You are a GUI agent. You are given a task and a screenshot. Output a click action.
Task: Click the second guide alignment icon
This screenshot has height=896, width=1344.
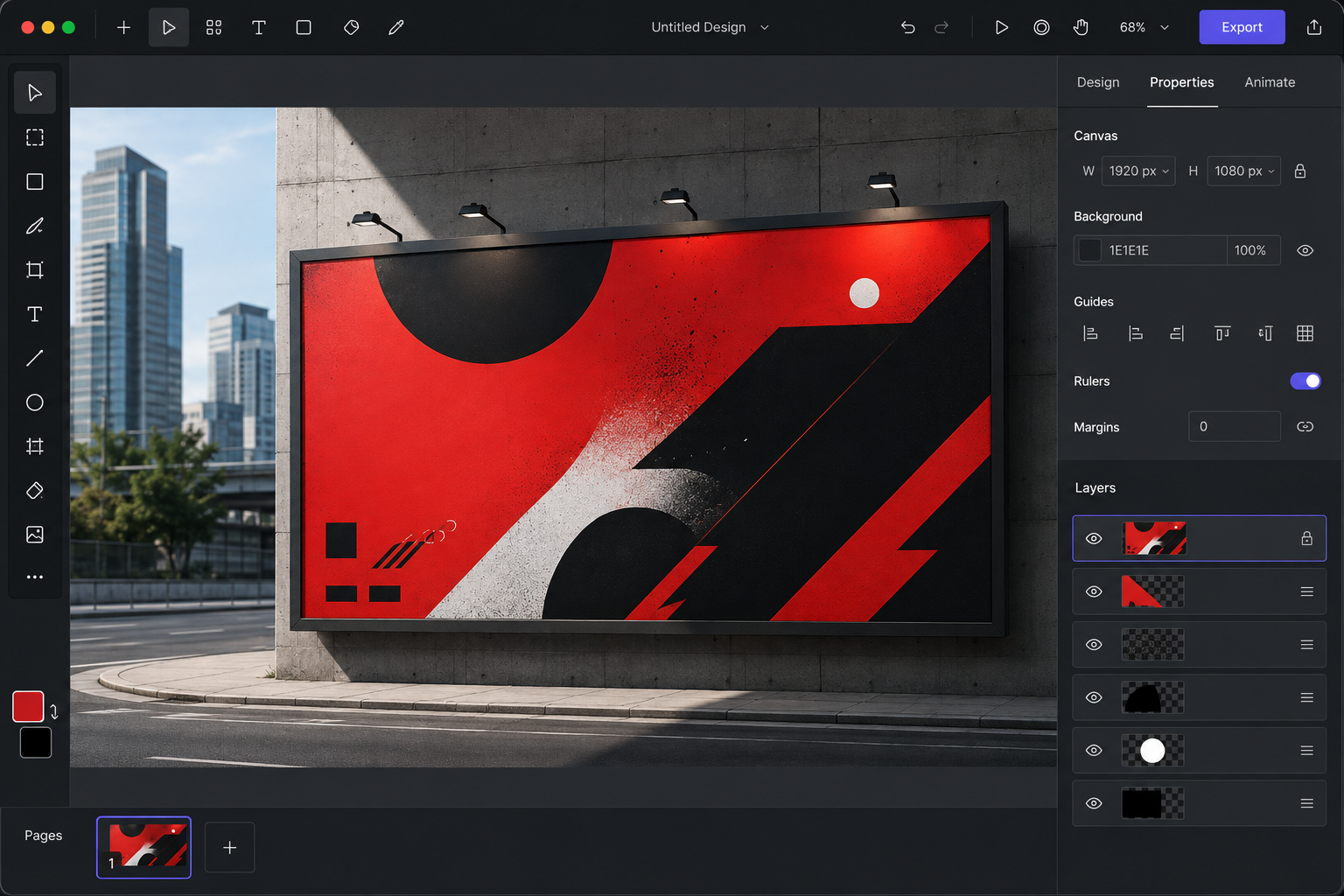coord(1135,333)
